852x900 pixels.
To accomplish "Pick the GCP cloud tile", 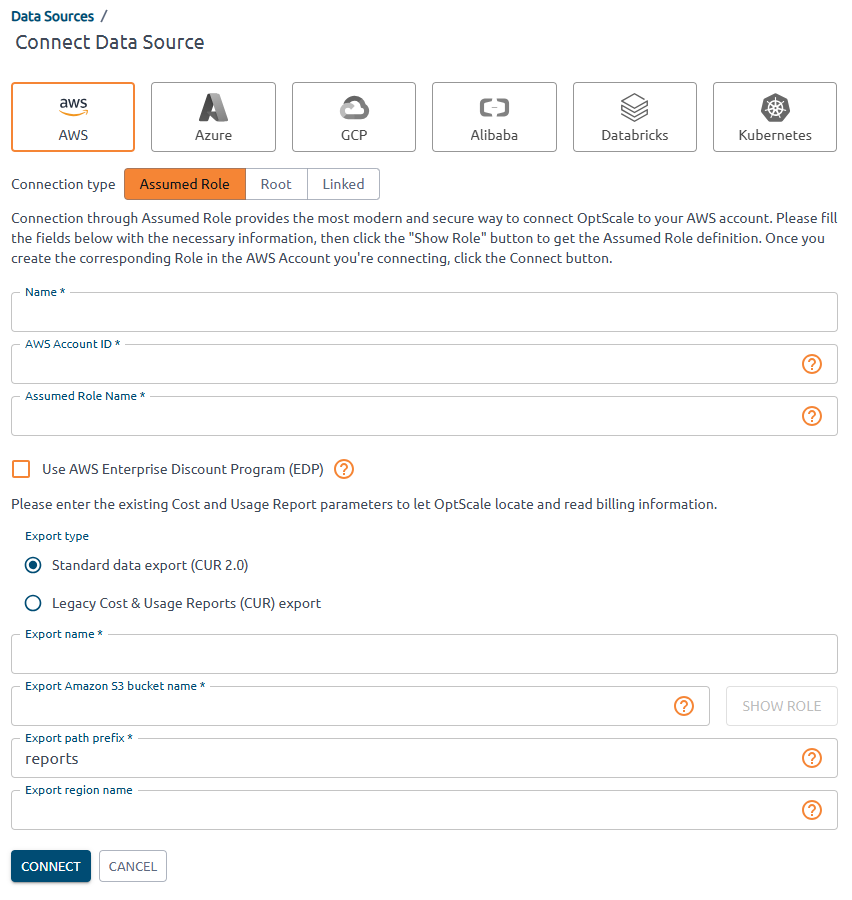I will (354, 117).
